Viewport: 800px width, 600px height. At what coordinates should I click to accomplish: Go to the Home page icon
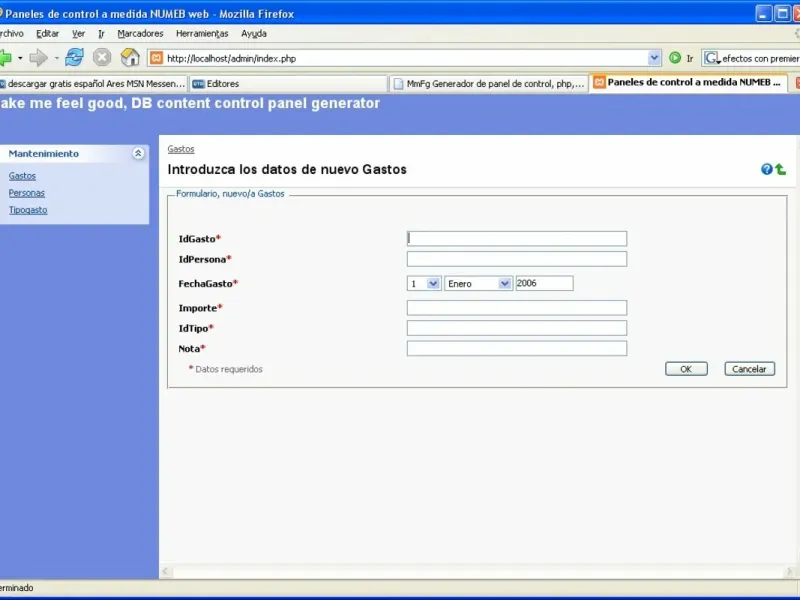(130, 57)
